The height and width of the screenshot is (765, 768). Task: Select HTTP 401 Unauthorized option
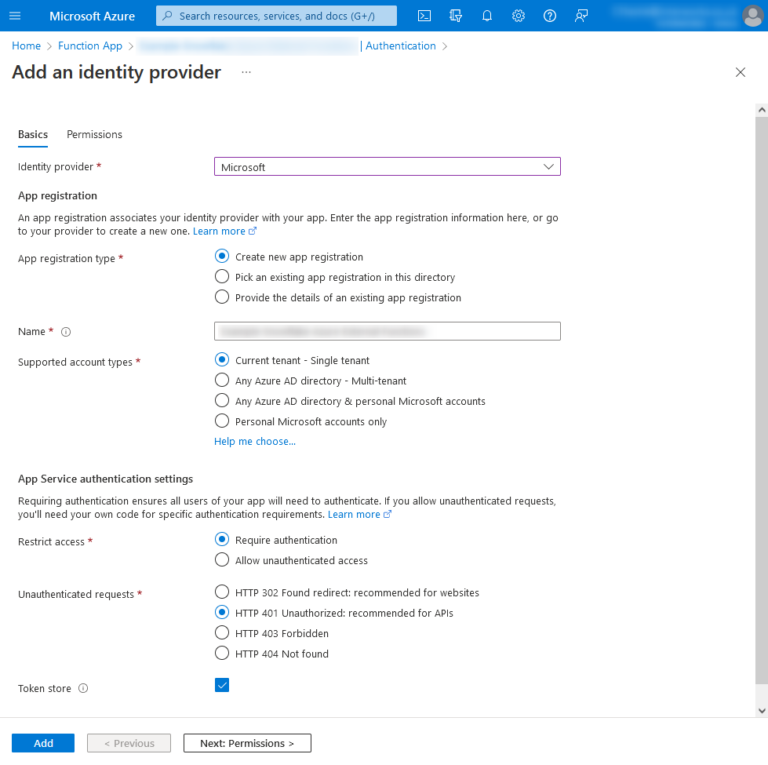222,612
